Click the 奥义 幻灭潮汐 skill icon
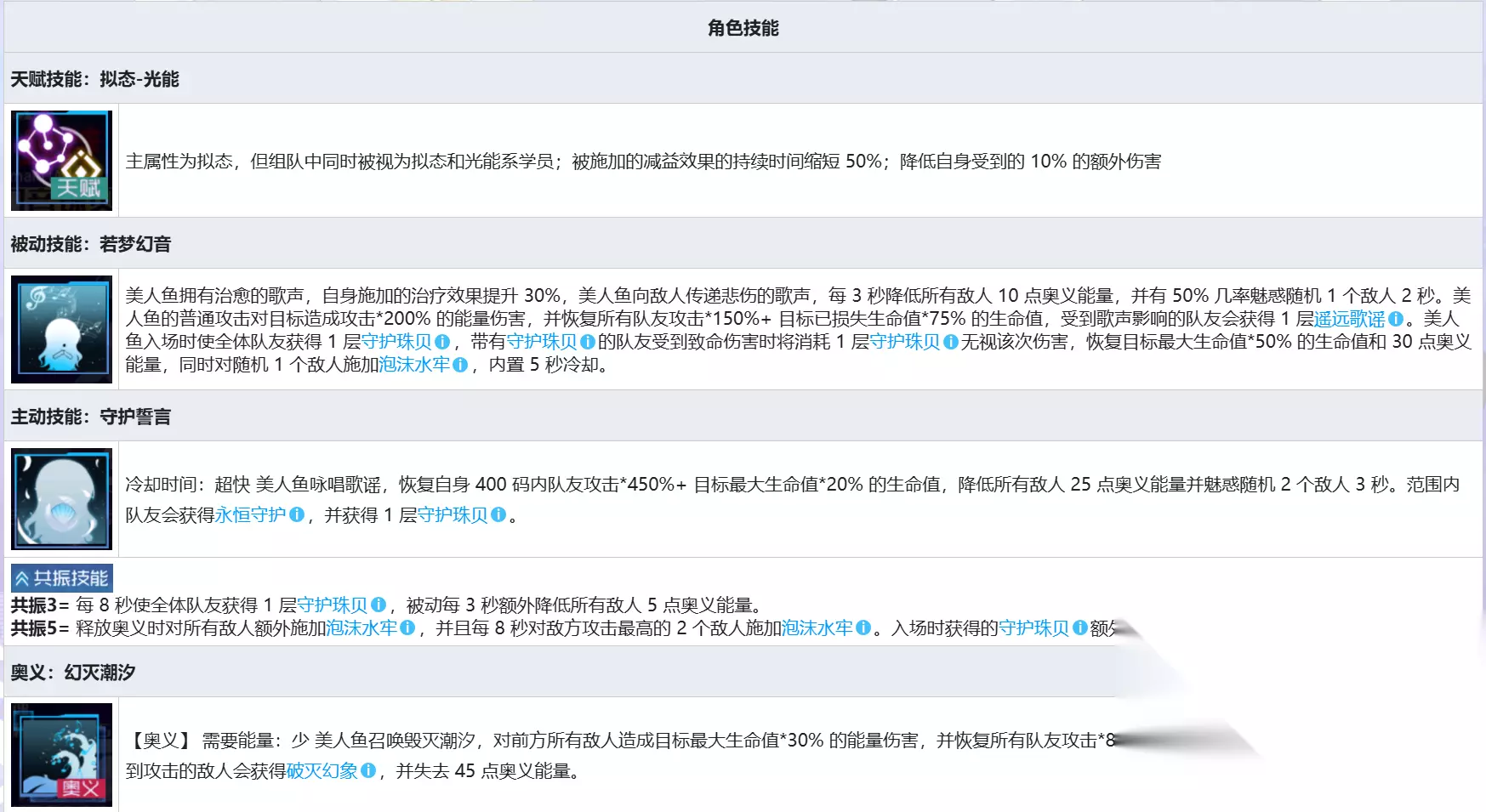Screen dimensions: 1486x812 click(61, 755)
